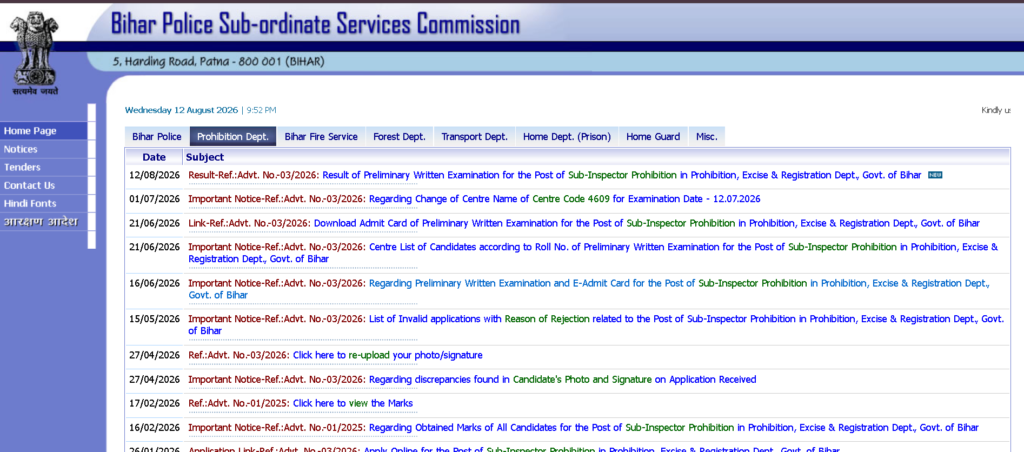Select the Prohibition Dept. tab
This screenshot has width=1024, height=452.
coord(233,137)
